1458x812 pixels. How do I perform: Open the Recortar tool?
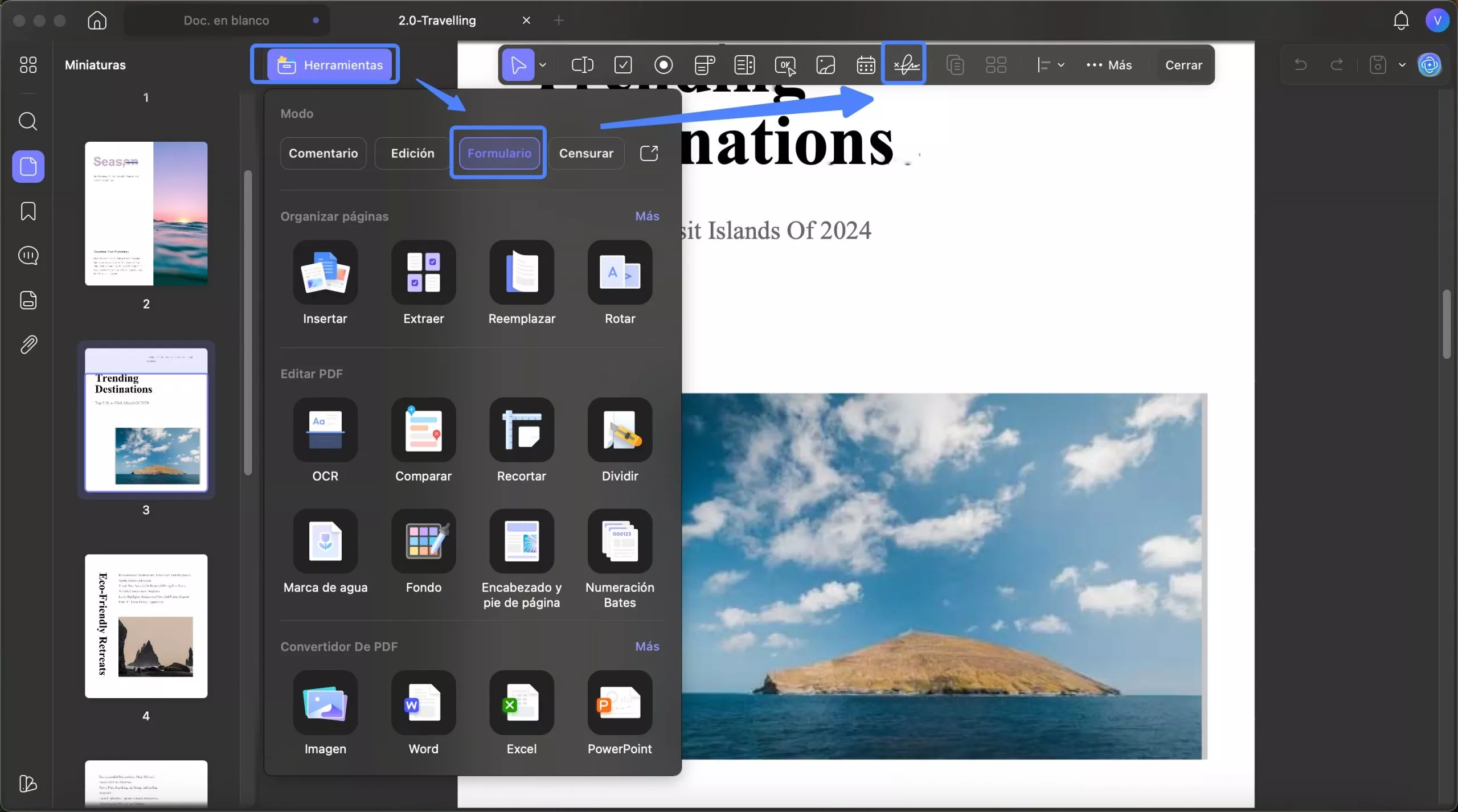click(x=522, y=440)
